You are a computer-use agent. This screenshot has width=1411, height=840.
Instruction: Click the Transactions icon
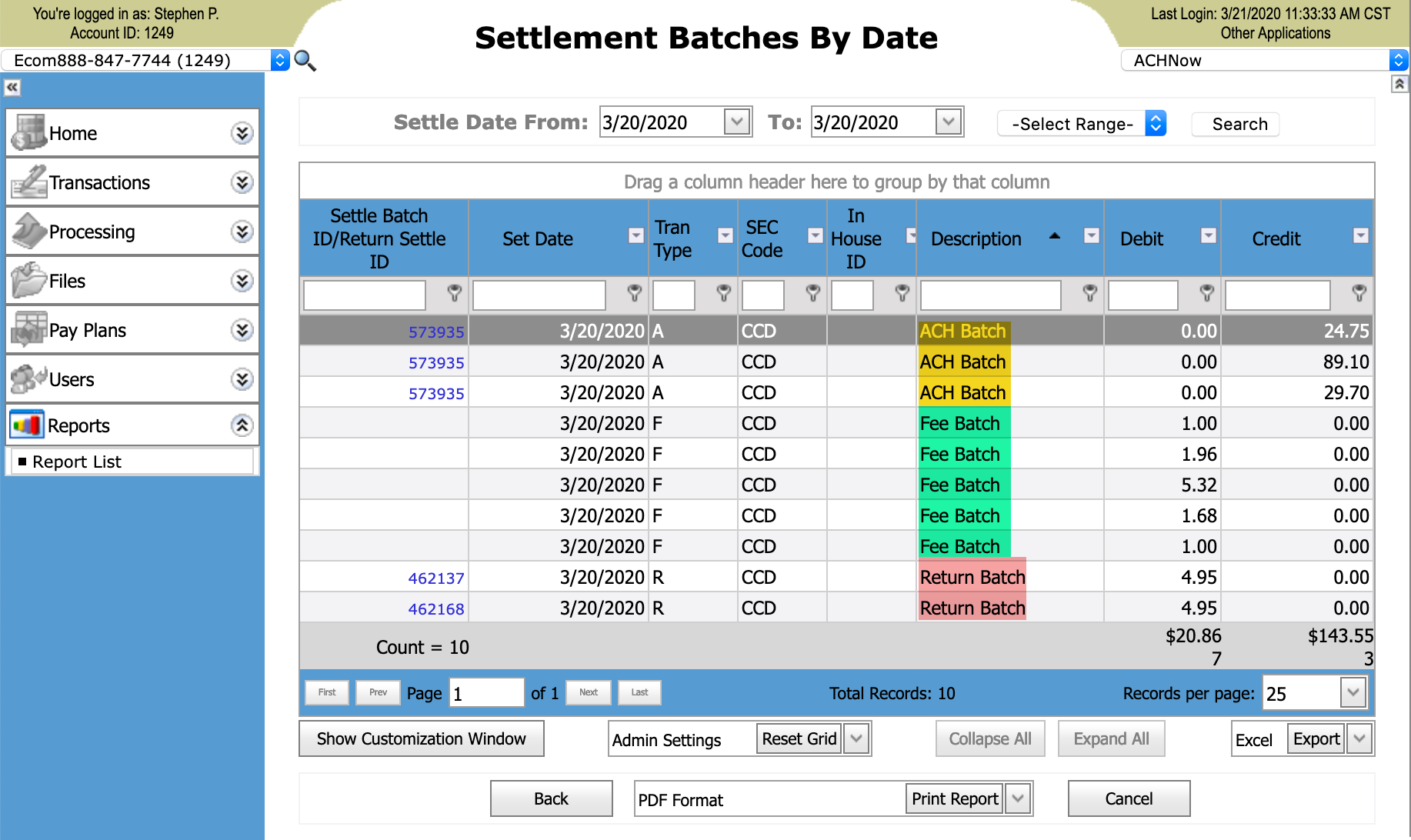coord(28,182)
